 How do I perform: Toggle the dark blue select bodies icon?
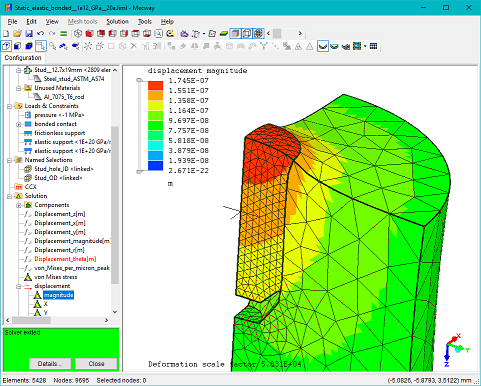29,46
